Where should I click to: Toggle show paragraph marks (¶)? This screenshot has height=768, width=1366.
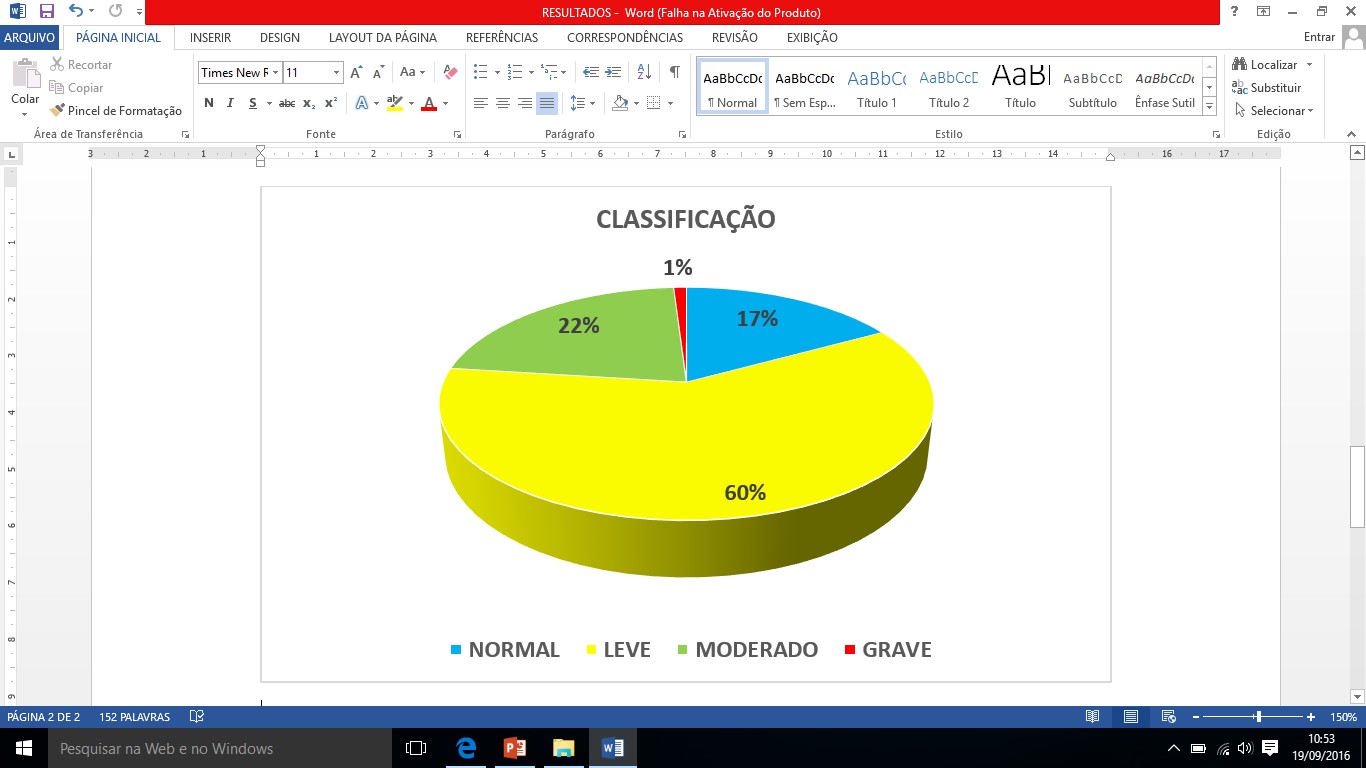point(674,72)
